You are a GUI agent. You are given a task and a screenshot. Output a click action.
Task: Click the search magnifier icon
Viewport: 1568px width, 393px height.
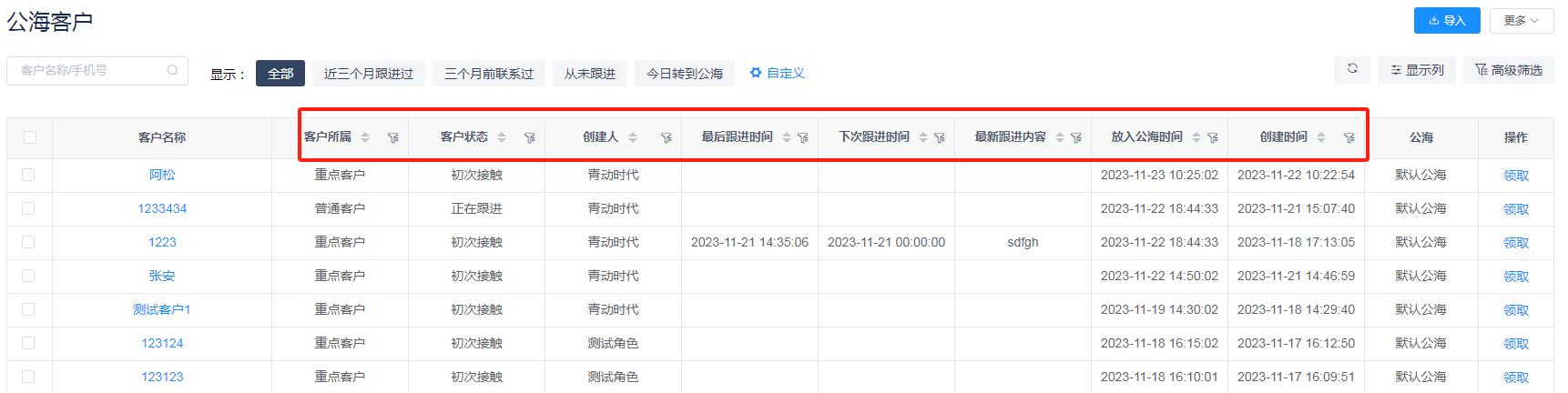click(172, 70)
